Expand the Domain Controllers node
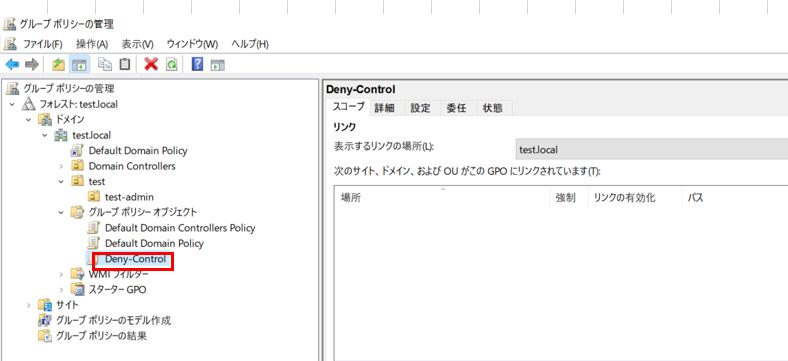The image size is (788, 361). tap(61, 165)
